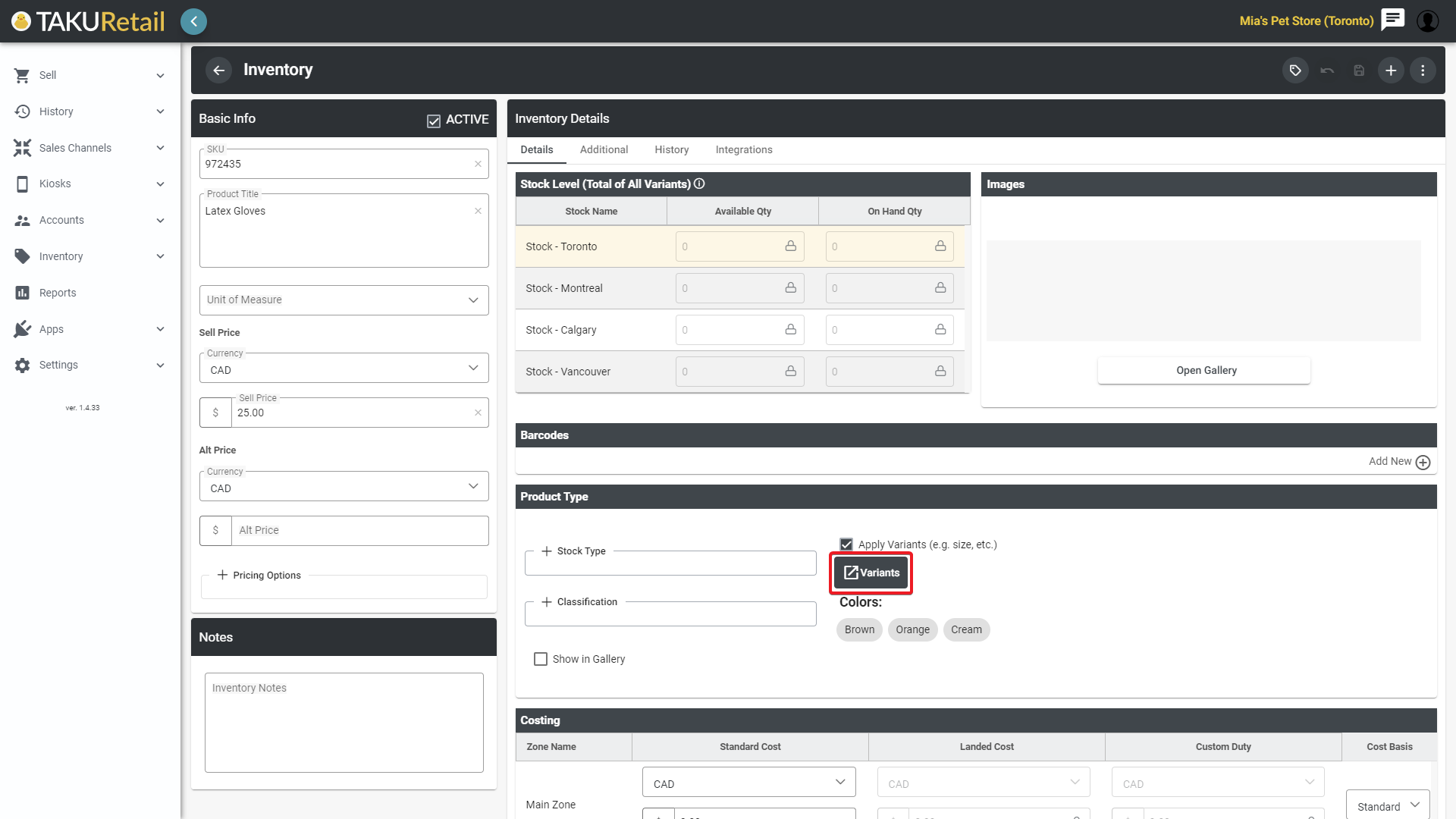The width and height of the screenshot is (1456, 819).
Task: Toggle Apply Variants checkbox
Action: click(x=846, y=544)
